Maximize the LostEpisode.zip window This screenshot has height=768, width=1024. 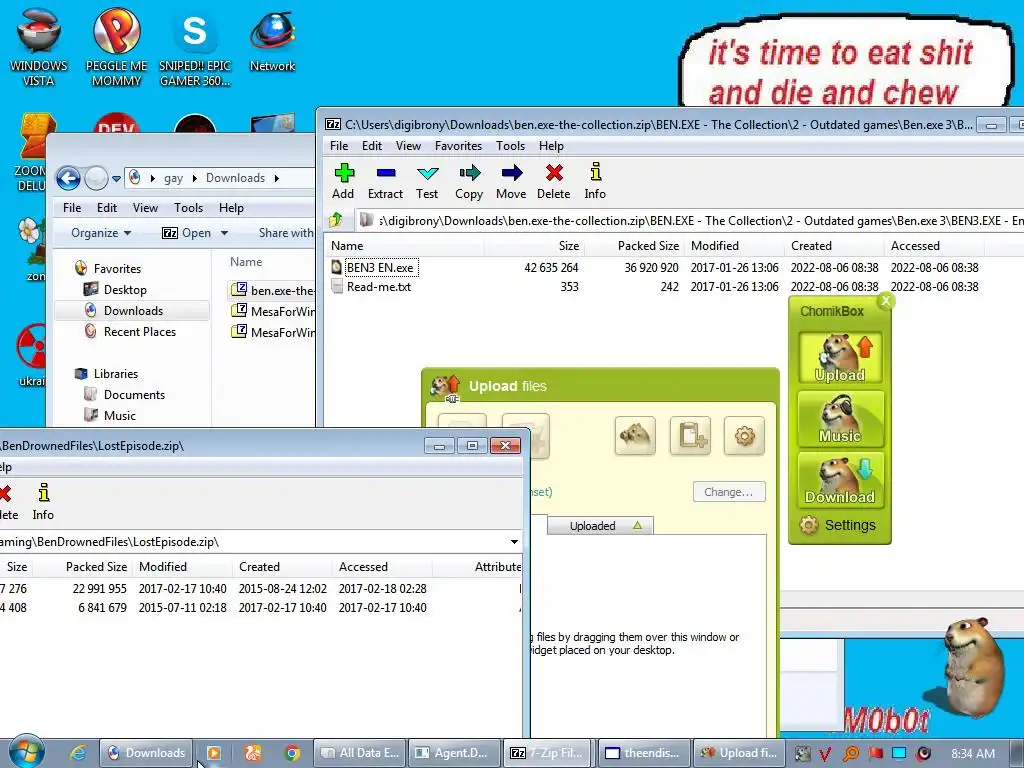coord(472,445)
